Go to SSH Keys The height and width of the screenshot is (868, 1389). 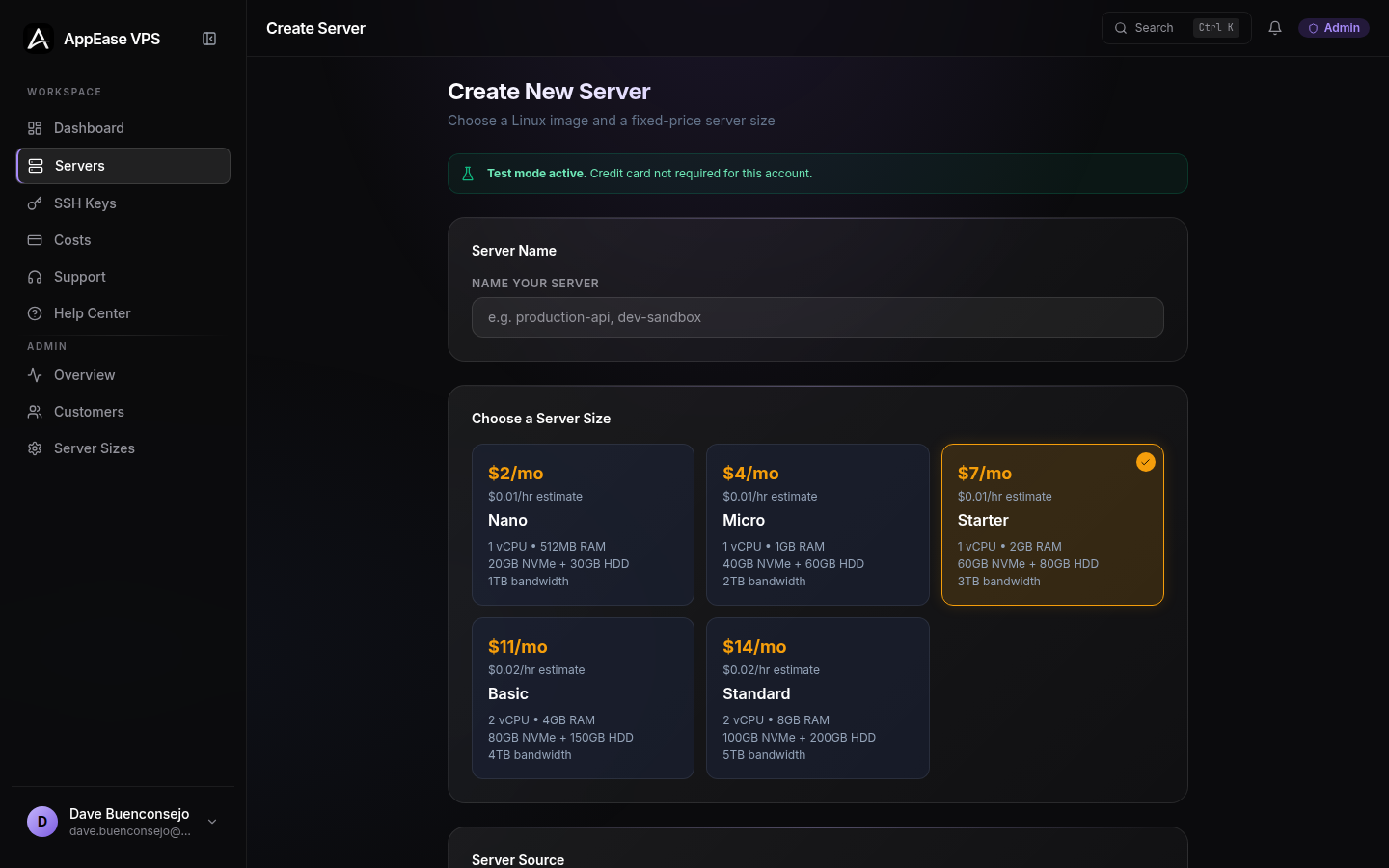123,203
